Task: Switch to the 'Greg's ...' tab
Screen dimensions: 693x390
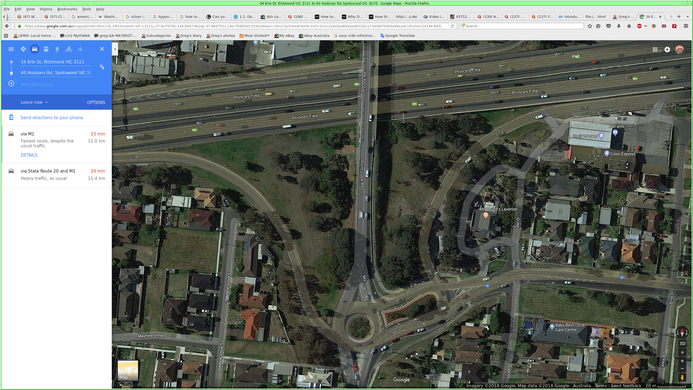Action: click(x=624, y=17)
